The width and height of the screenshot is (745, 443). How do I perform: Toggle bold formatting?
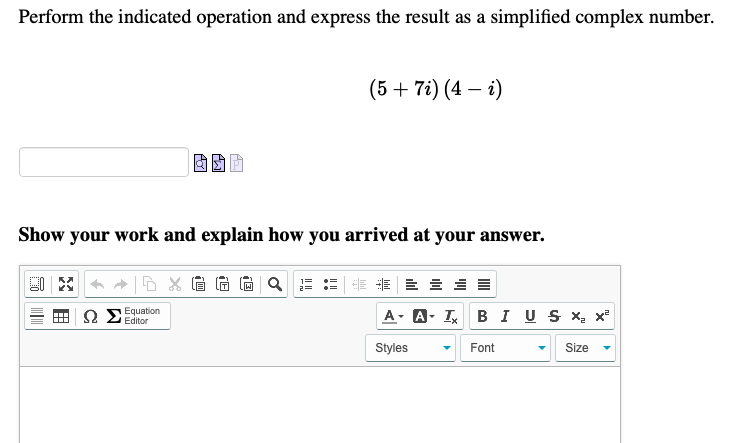[482, 316]
